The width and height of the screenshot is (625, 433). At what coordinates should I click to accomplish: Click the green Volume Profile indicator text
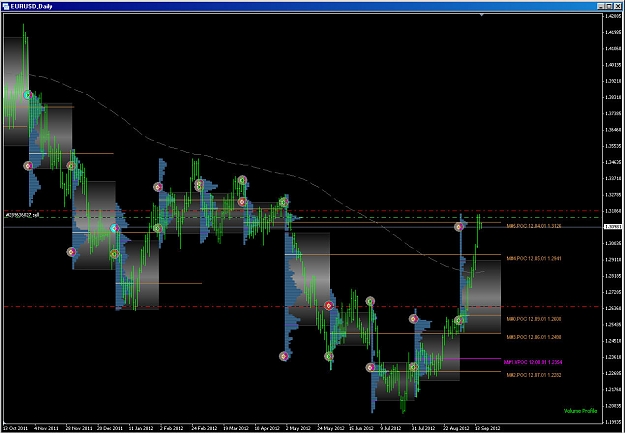click(x=580, y=411)
